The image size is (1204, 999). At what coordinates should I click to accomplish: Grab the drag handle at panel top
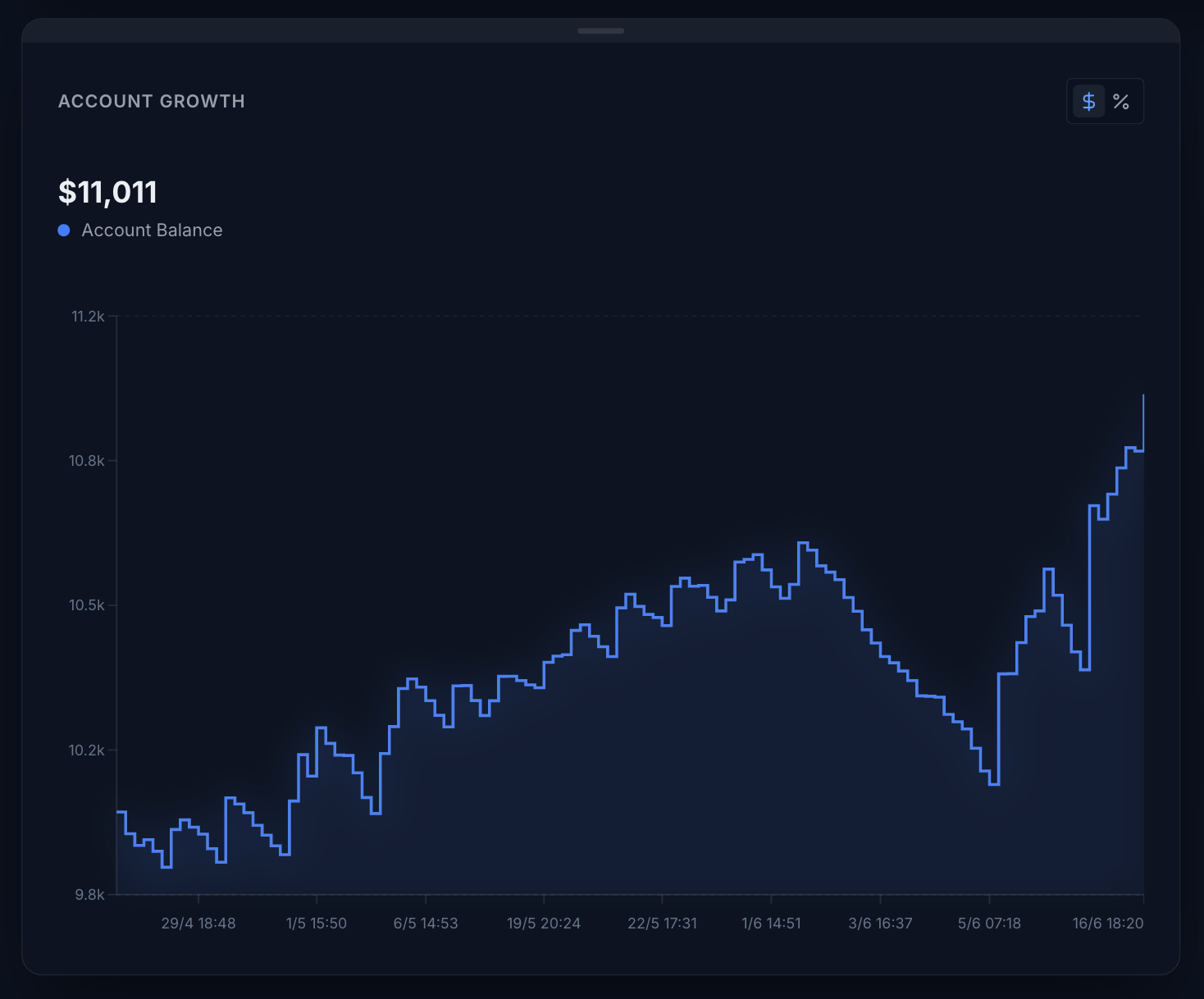click(601, 31)
